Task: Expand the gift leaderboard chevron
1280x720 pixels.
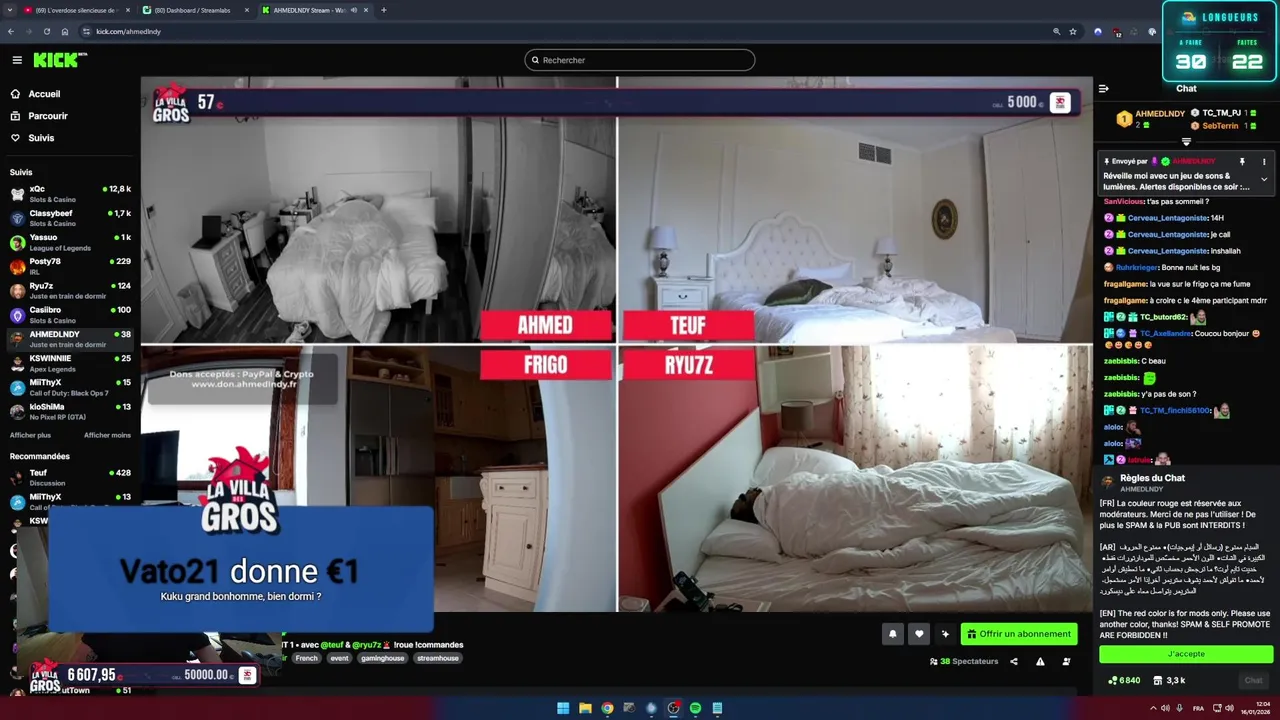Action: (1186, 142)
